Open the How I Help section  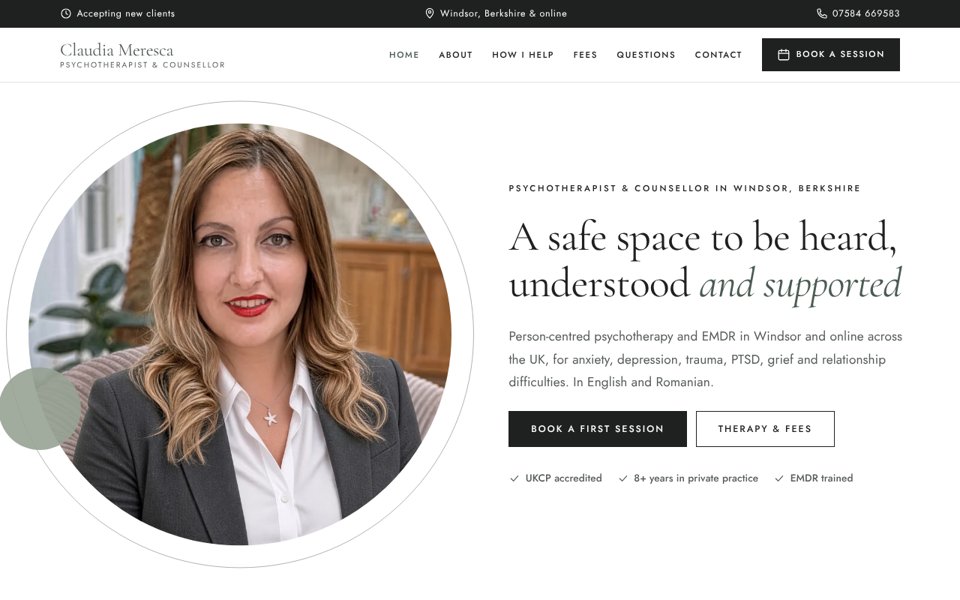point(523,54)
